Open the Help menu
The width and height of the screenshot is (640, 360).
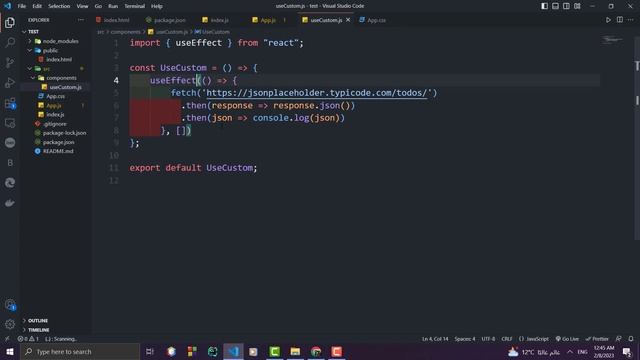tap(157, 6)
